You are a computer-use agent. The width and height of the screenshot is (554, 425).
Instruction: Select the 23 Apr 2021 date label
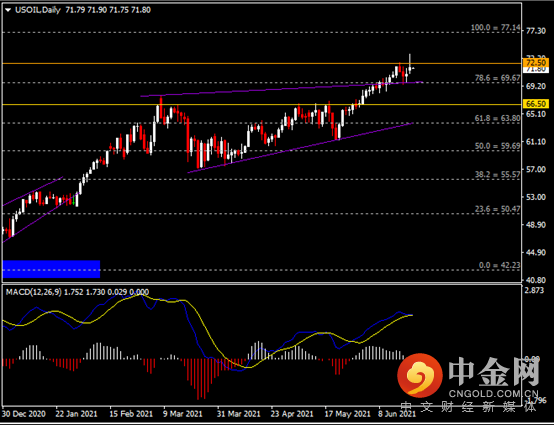tap(292, 414)
